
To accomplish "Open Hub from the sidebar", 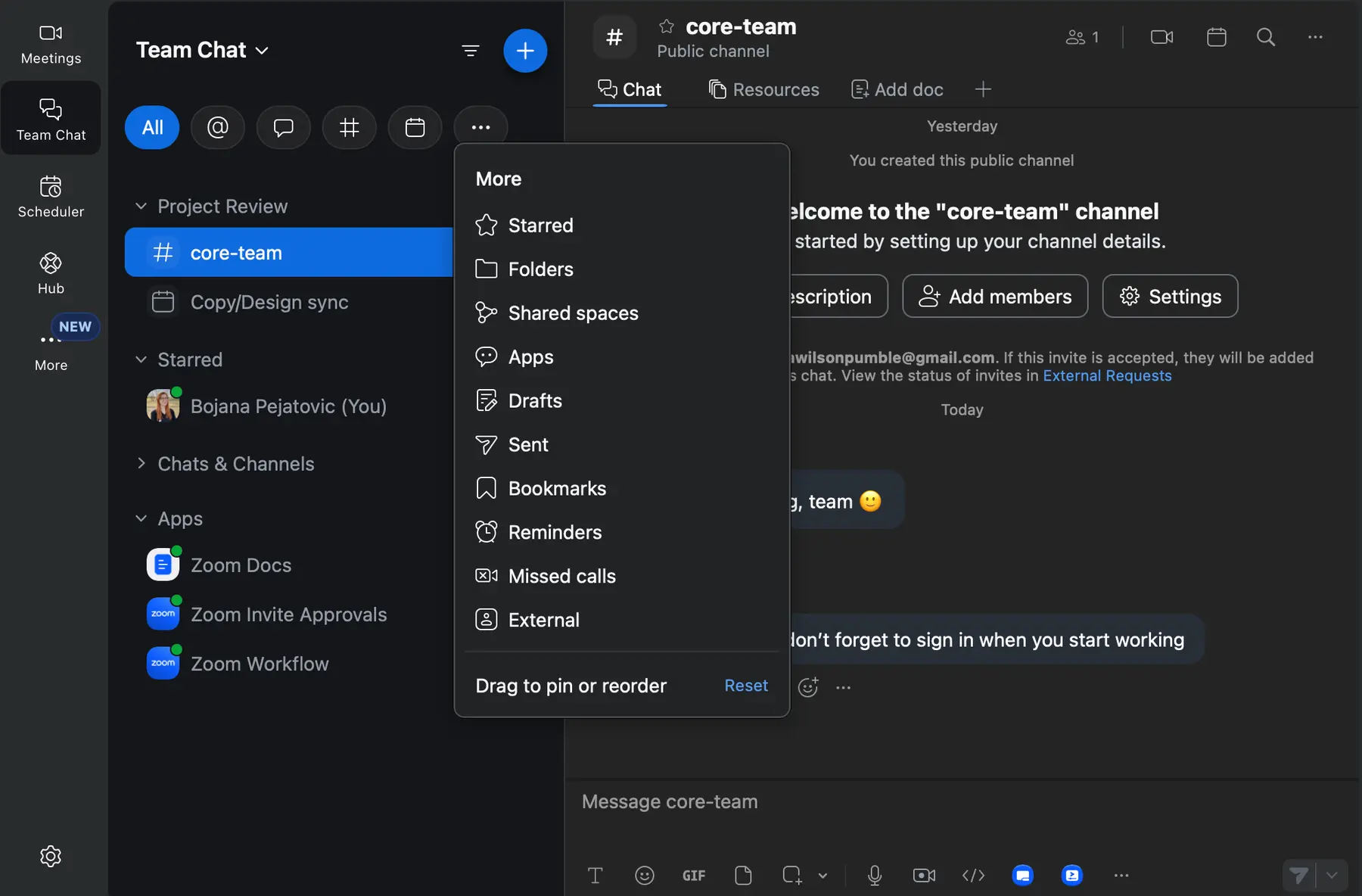I will tap(51, 273).
